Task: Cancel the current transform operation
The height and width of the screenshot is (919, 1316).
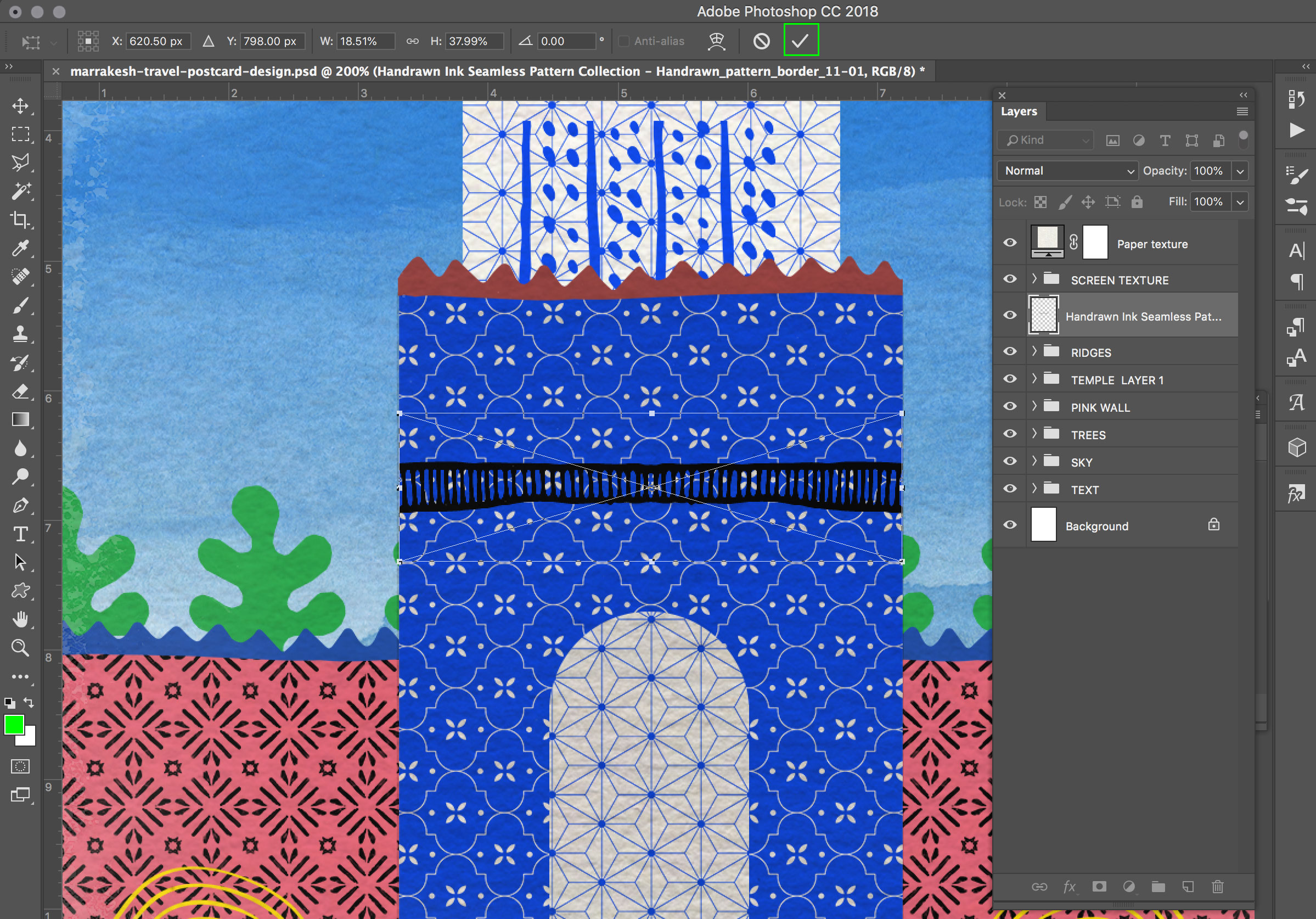Action: point(762,41)
